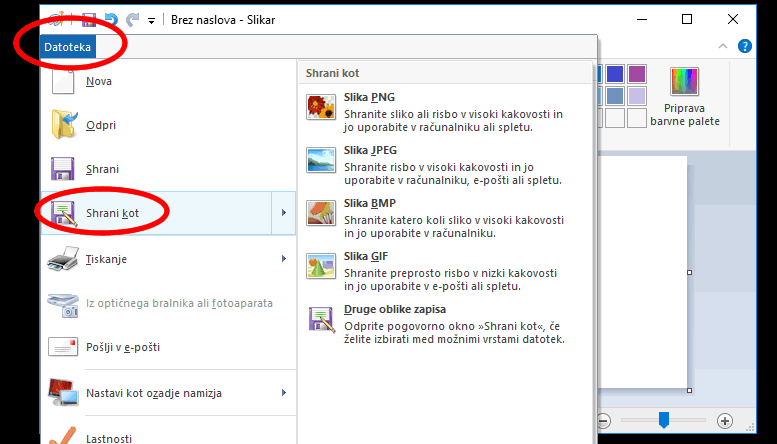Choose the Slika JPEG format icon
This screenshot has height=444, width=777.
(x=320, y=160)
